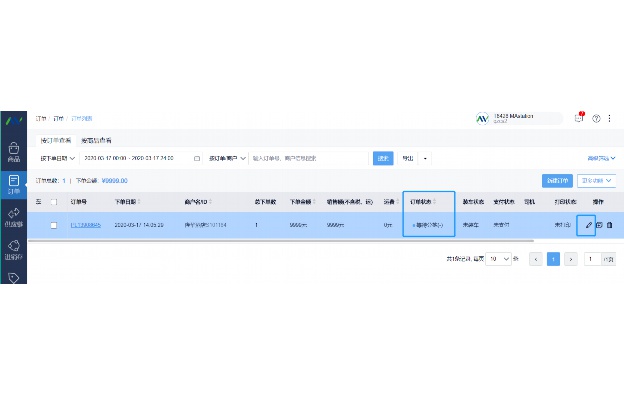The width and height of the screenshot is (624, 395).
Task: Sort by 运费 freight column sort arrows
Action: 397,202
